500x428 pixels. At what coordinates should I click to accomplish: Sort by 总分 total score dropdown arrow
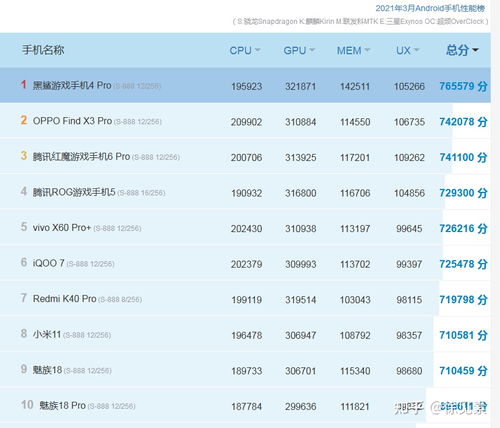(476, 50)
